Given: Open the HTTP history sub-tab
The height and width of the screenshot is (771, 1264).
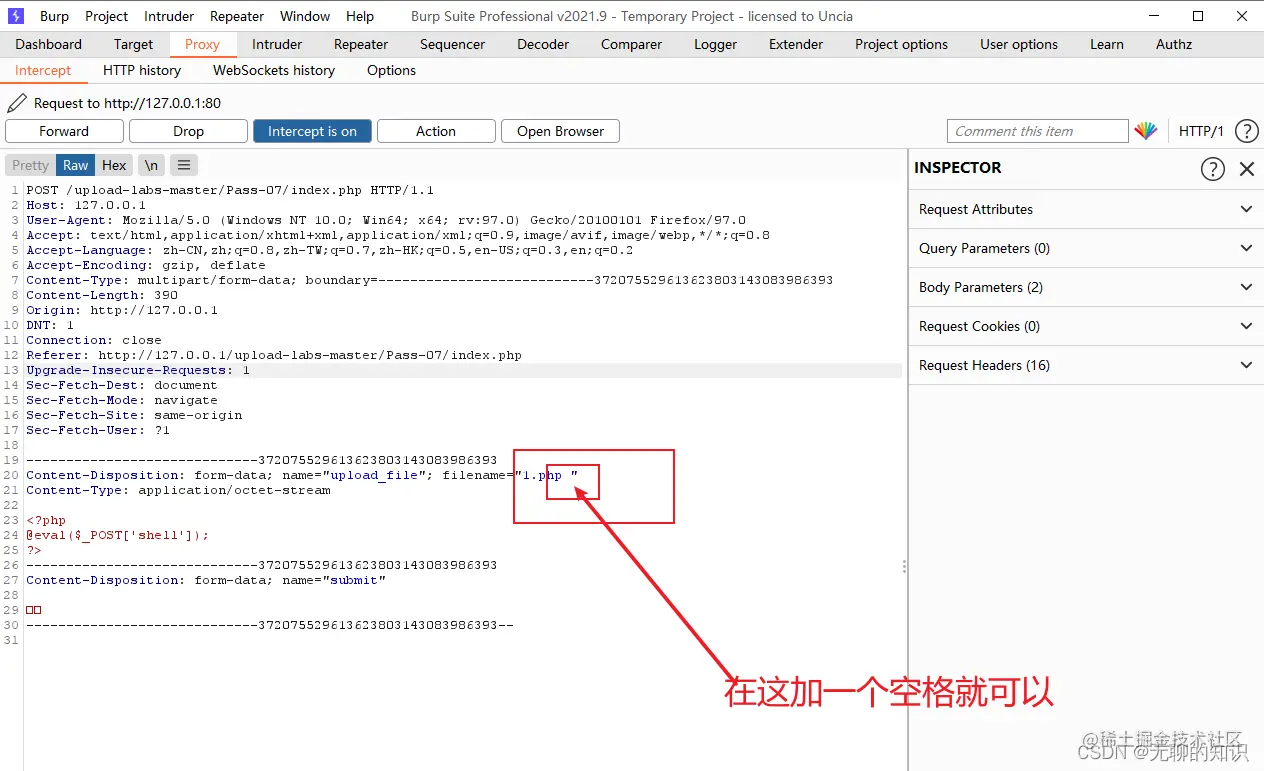Looking at the screenshot, I should click(142, 70).
